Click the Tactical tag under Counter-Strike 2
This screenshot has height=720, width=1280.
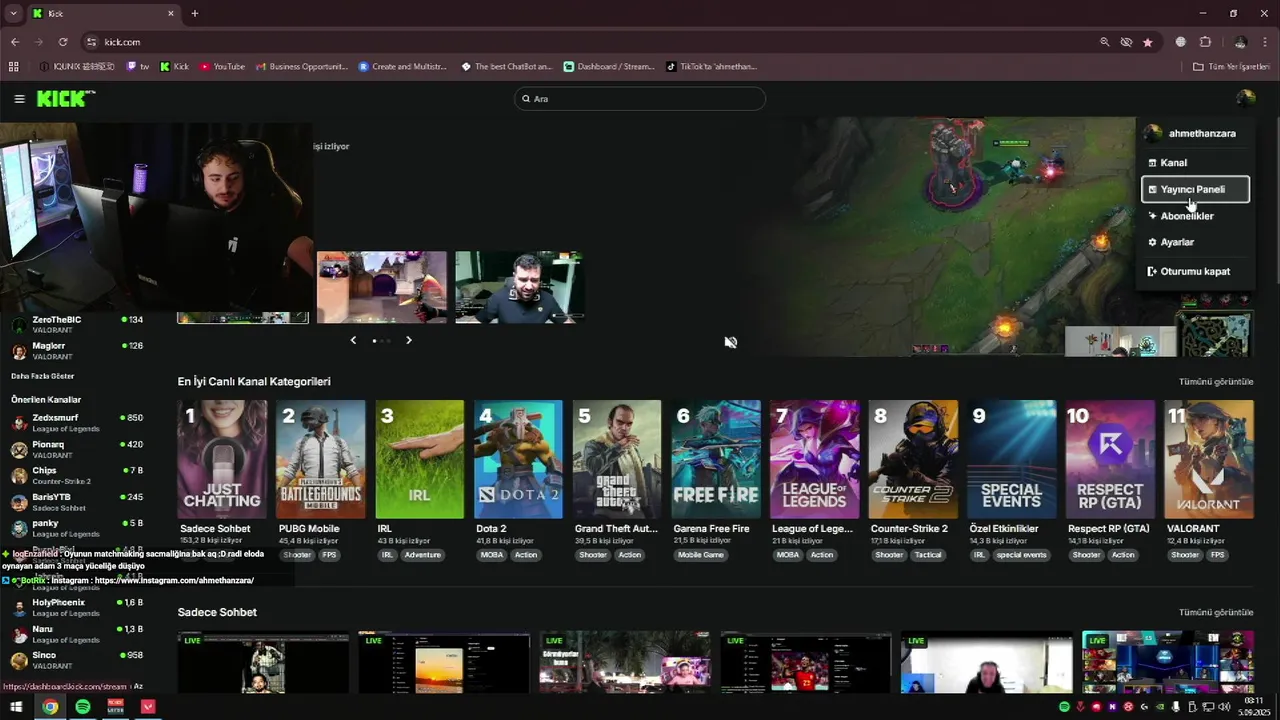coord(928,555)
